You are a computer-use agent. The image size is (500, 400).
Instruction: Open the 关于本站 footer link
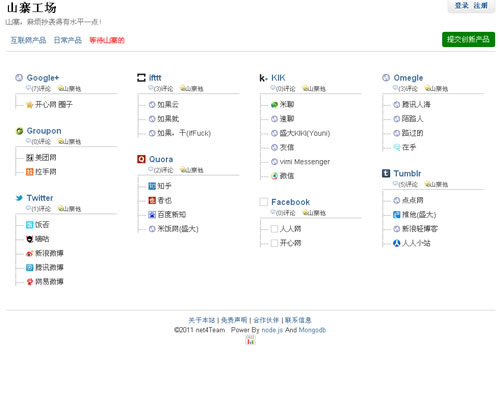click(202, 320)
